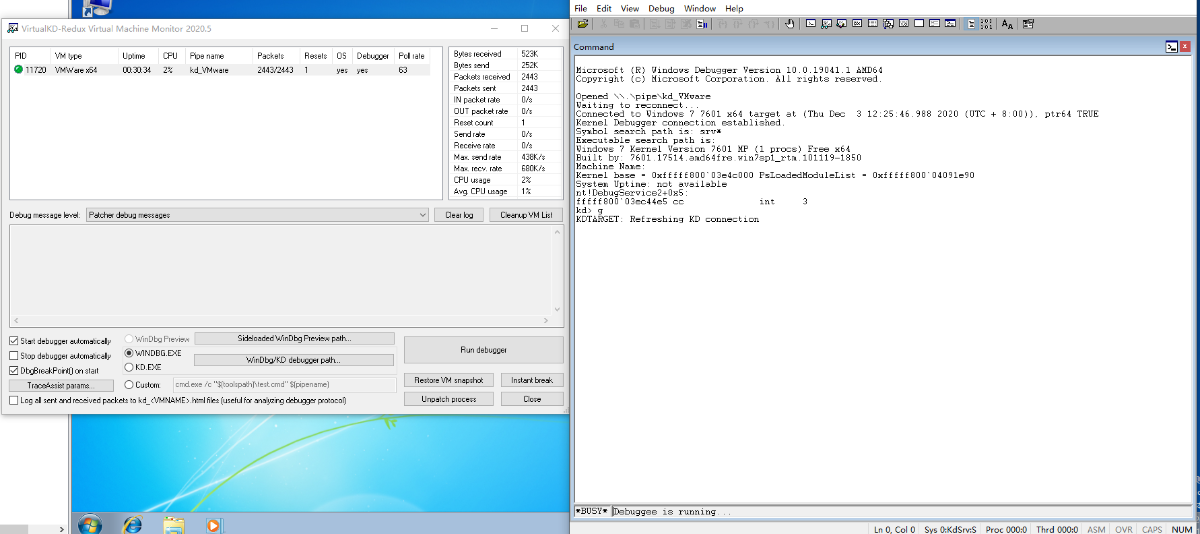Uncheck Start debugger automatically
Screen dimensions: 1200x534
(x=14, y=342)
